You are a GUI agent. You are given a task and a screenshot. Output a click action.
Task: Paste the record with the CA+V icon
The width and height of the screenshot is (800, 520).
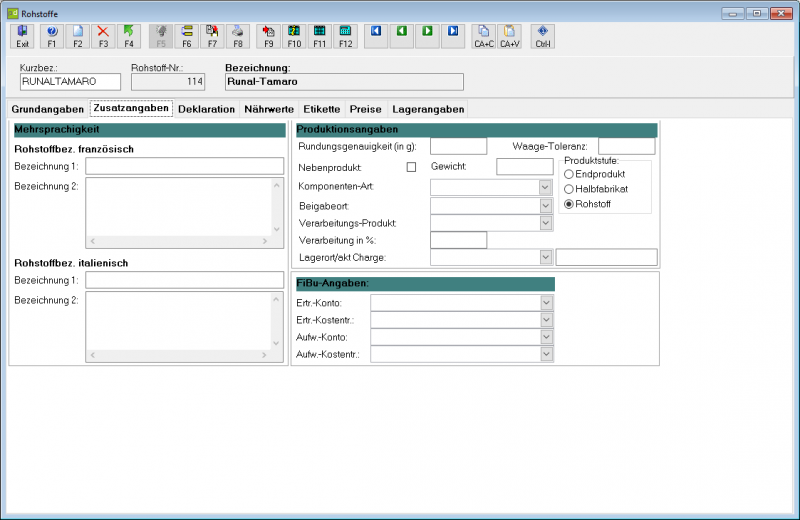(x=510, y=37)
